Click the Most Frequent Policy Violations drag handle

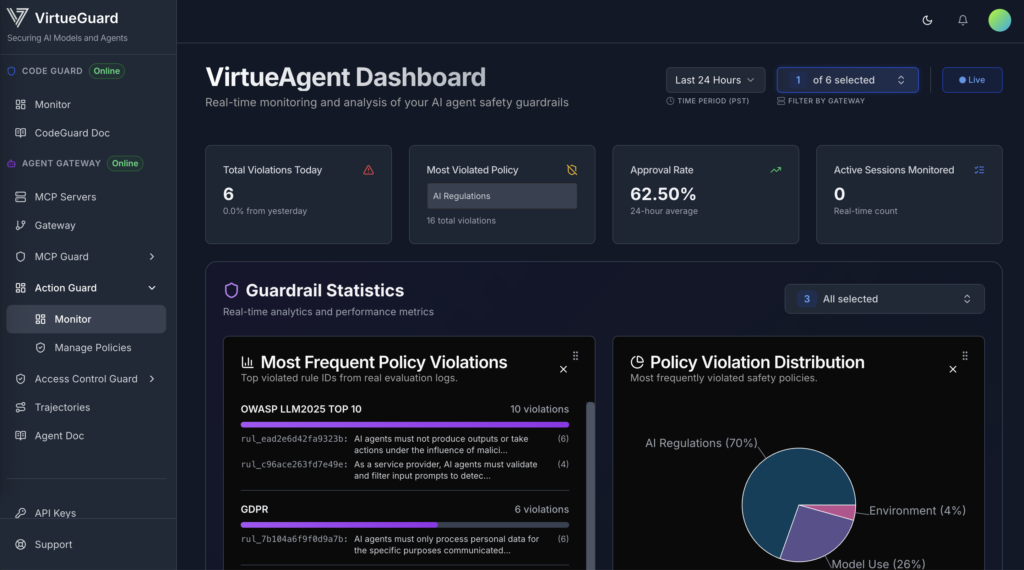(575, 356)
